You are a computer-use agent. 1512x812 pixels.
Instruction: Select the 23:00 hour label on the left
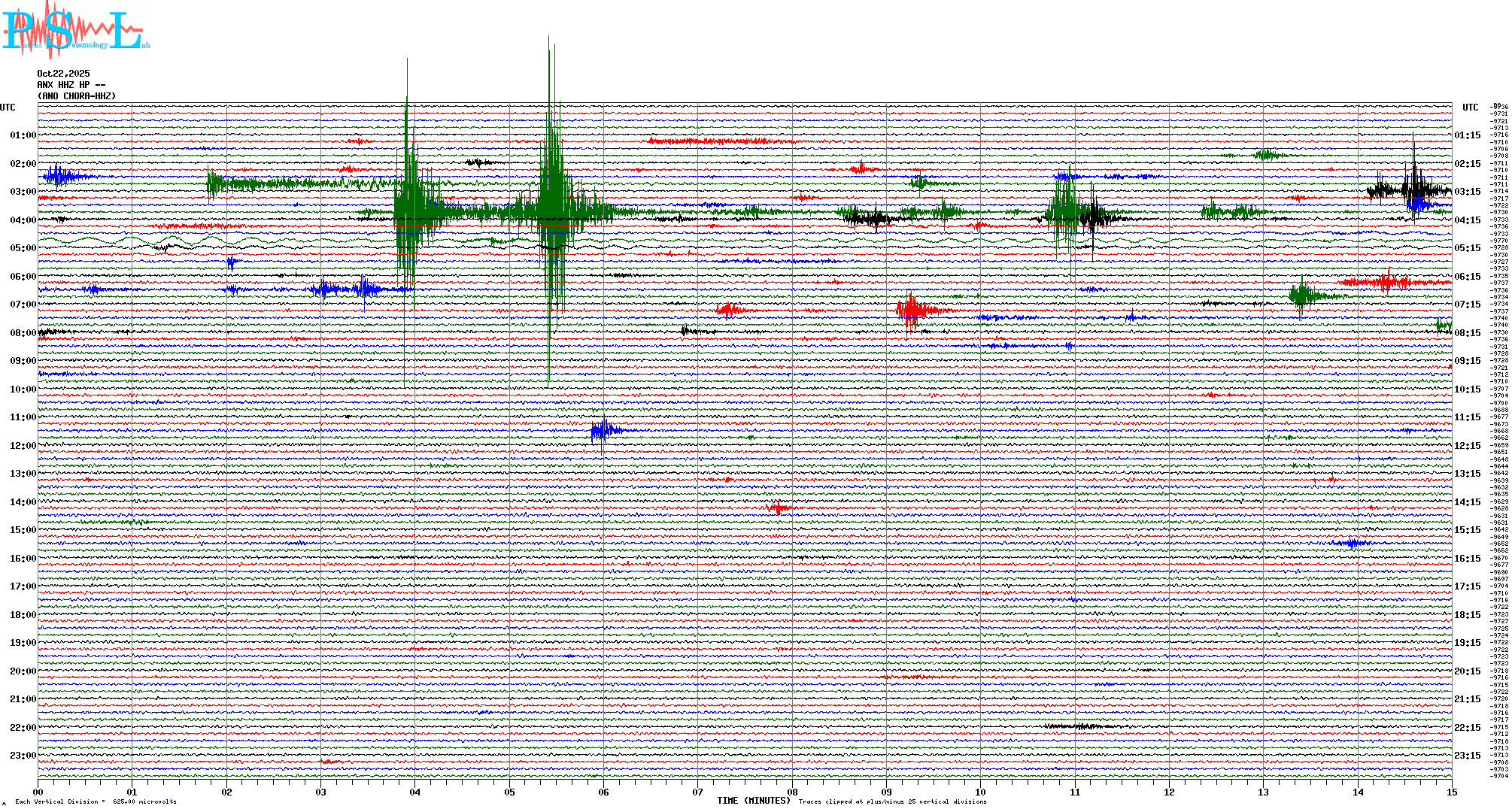click(x=23, y=756)
